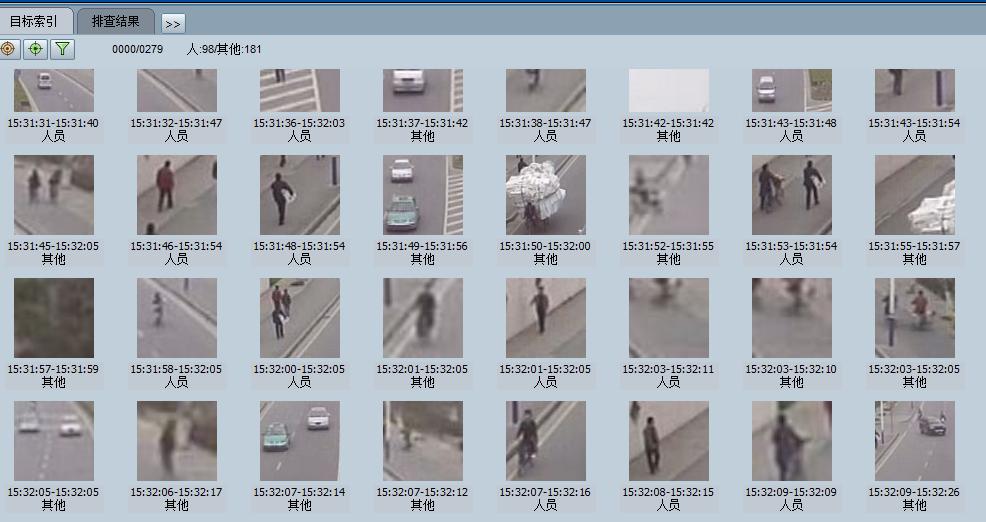
Task: Select the thumbnail timed 15:31:31-15:31:40
Action: click(x=54, y=90)
